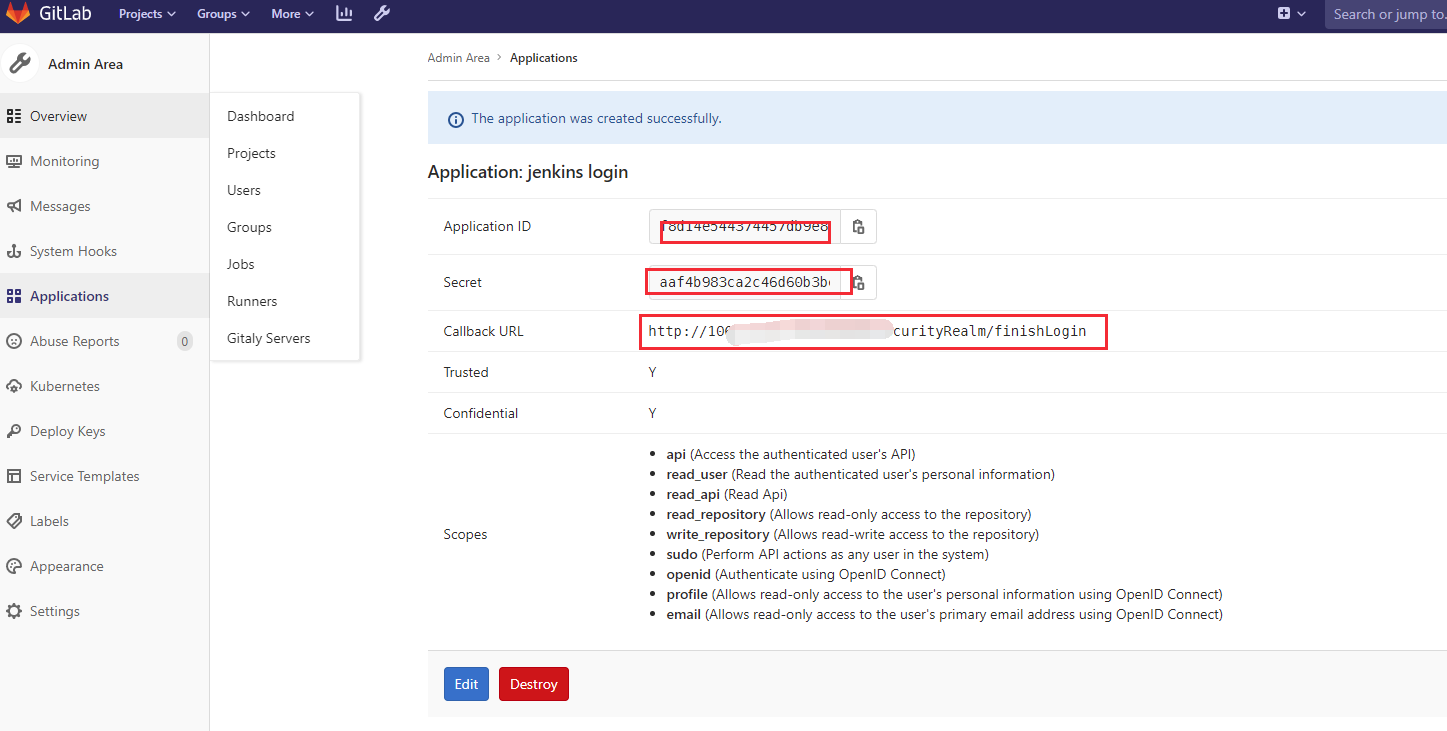Screen dimensions: 1447x731
Task: Click the Kubernetes cluster icon
Action: coord(14,386)
